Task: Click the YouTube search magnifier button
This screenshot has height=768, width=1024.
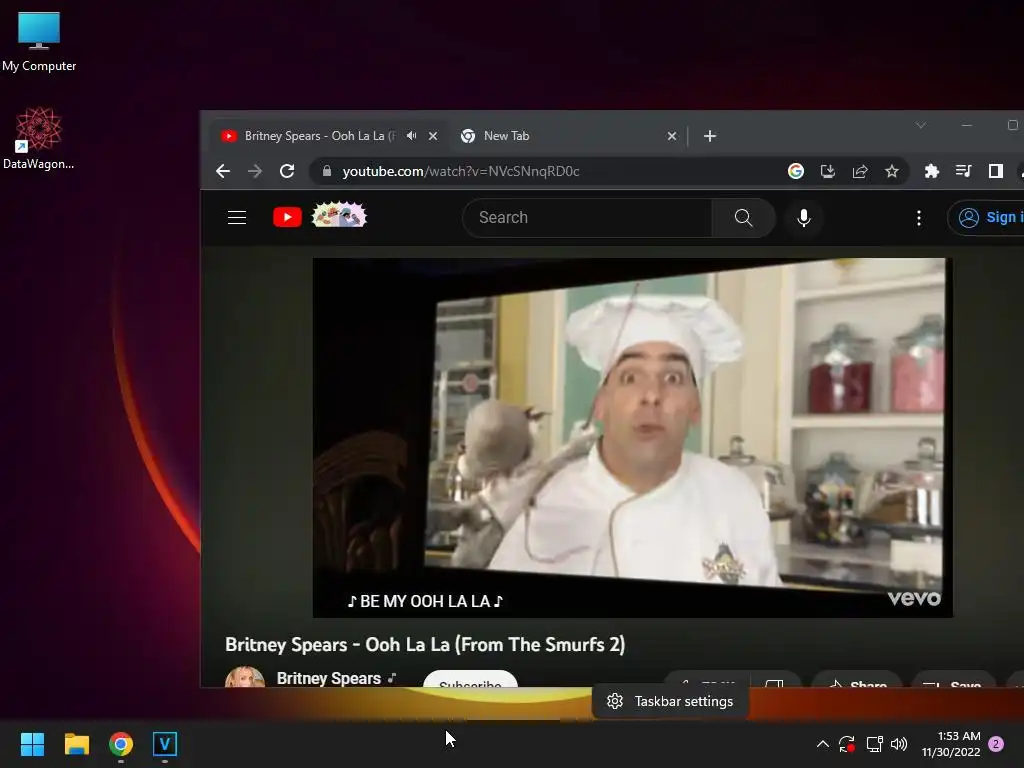Action: (743, 217)
